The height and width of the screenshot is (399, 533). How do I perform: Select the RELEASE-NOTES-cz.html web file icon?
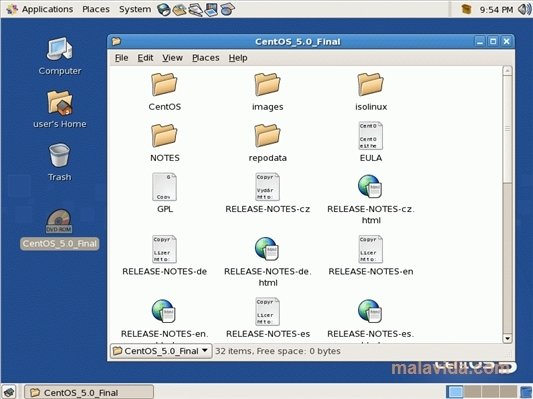pyautogui.click(x=370, y=186)
